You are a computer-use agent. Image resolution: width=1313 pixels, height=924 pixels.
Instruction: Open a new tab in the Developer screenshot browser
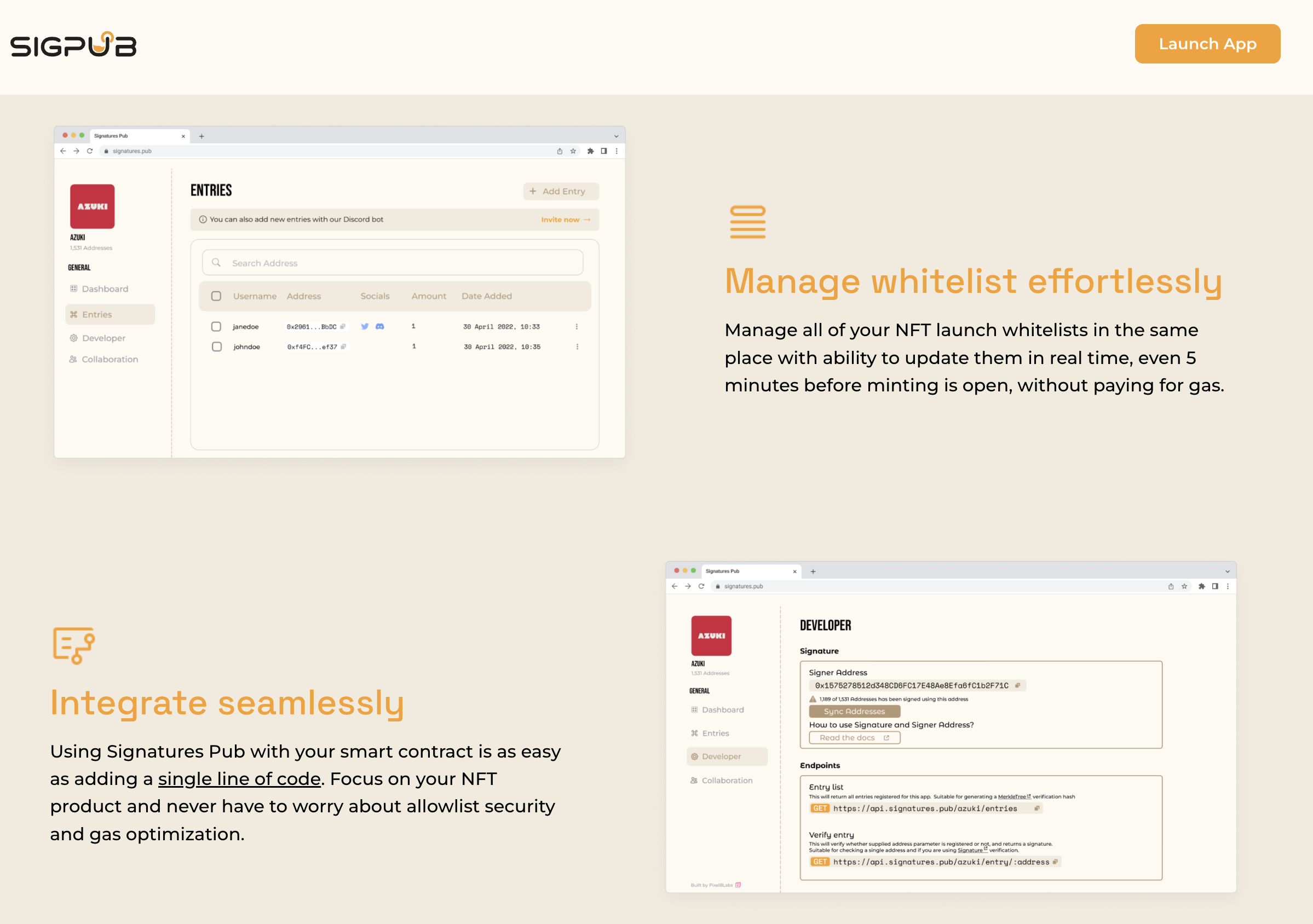pyautogui.click(x=813, y=571)
